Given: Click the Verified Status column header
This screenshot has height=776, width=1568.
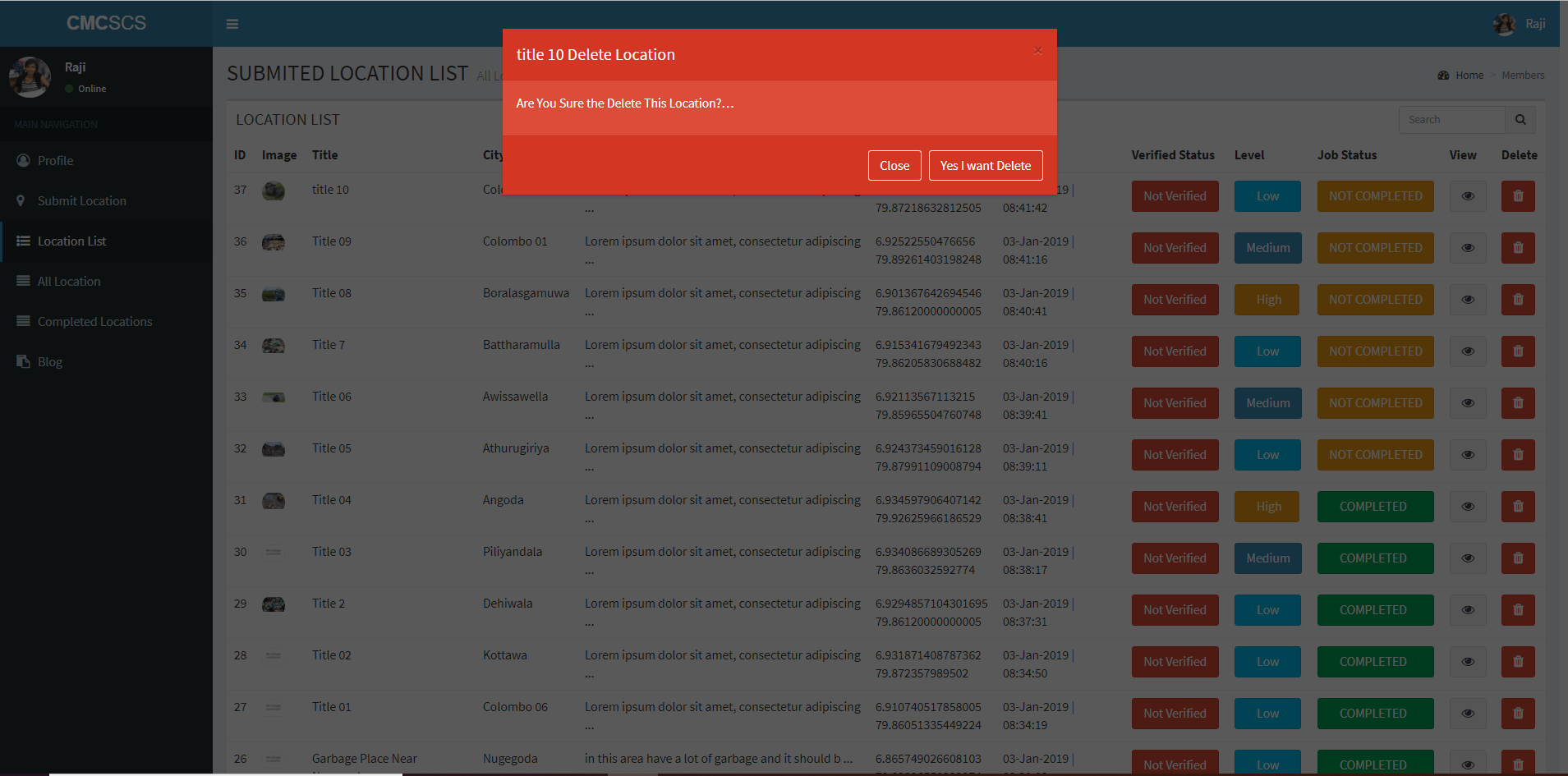Looking at the screenshot, I should 1173,155.
